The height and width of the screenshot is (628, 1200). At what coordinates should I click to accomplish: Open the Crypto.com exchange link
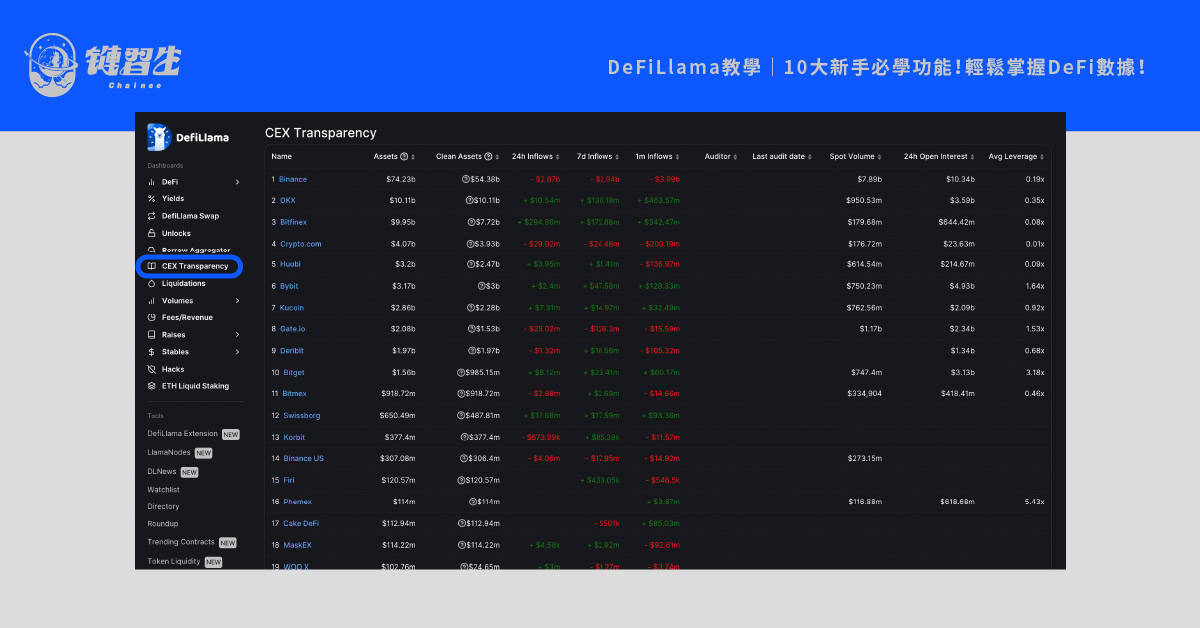tap(301, 243)
